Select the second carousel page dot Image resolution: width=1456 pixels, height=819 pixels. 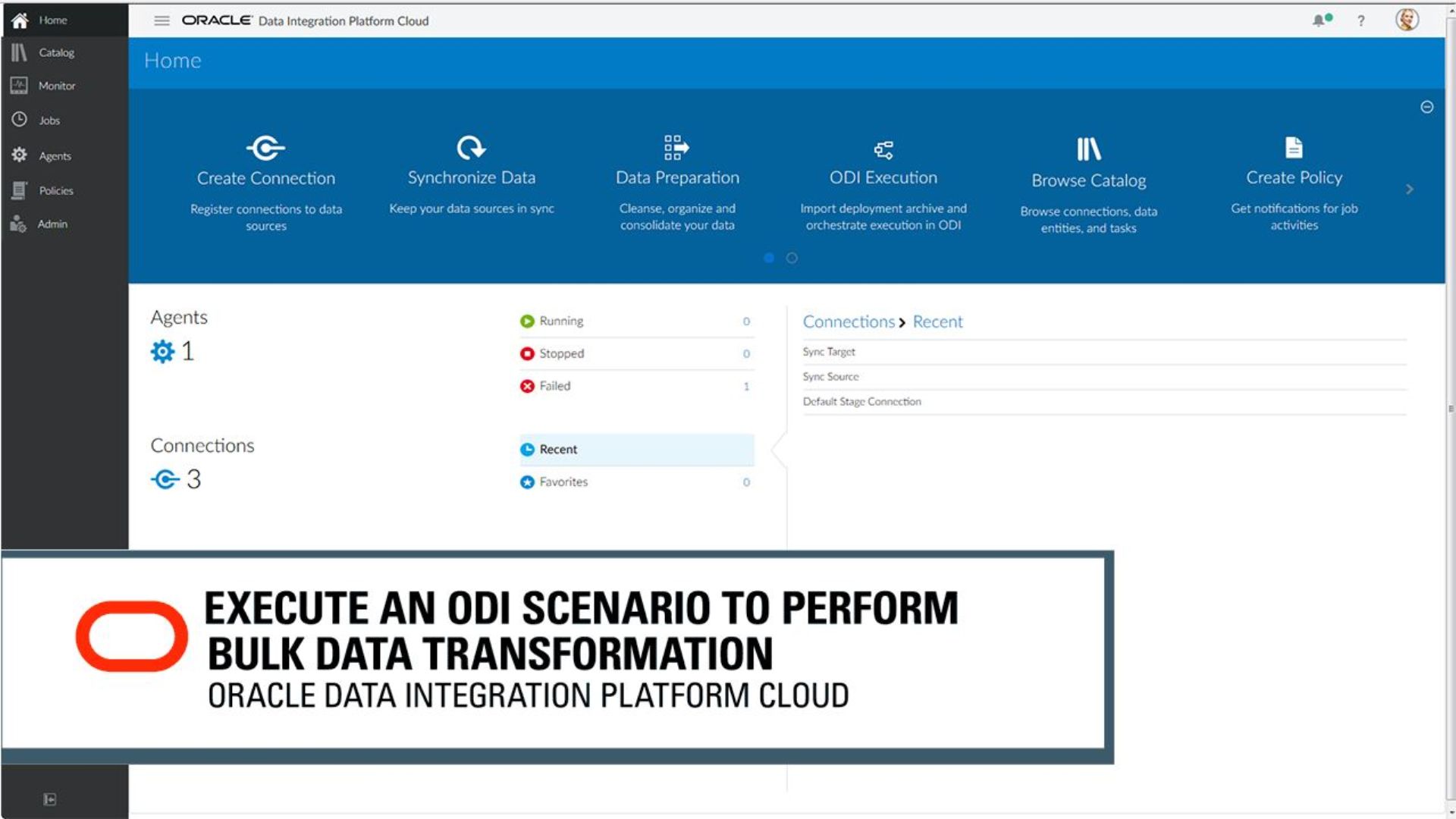(792, 258)
